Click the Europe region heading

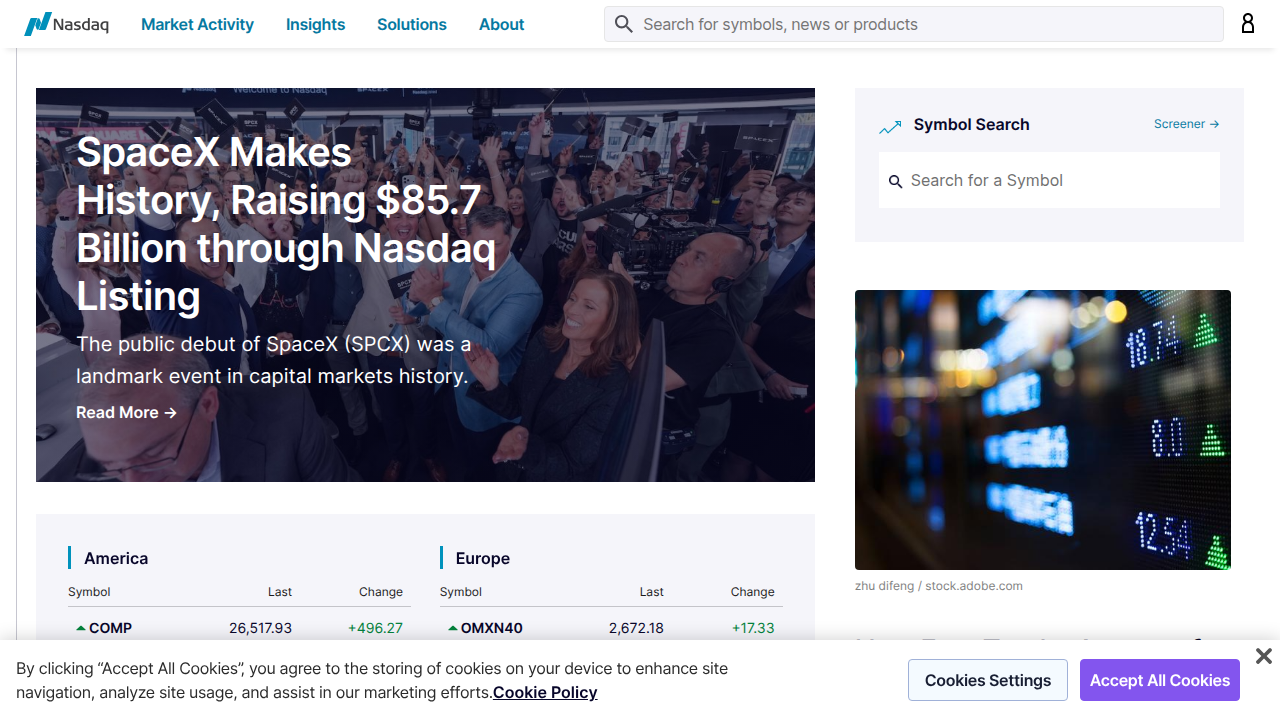(483, 558)
